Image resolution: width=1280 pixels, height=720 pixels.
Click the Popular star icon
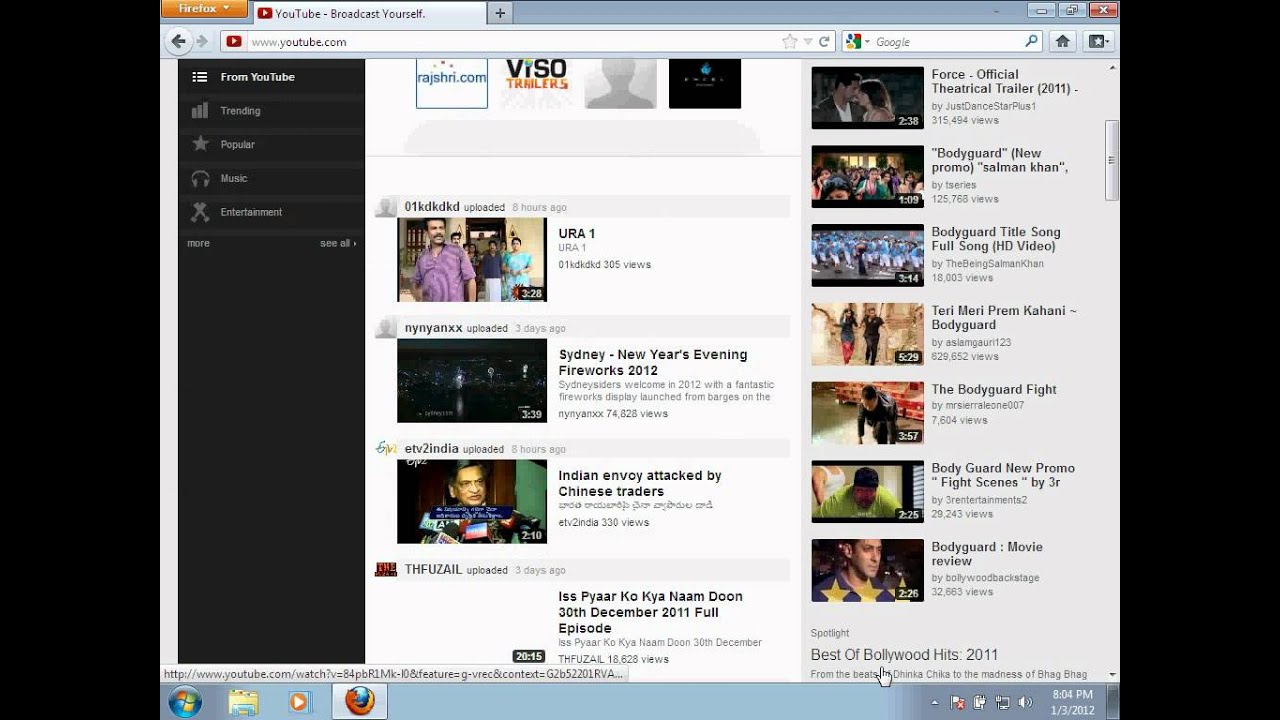(200, 145)
